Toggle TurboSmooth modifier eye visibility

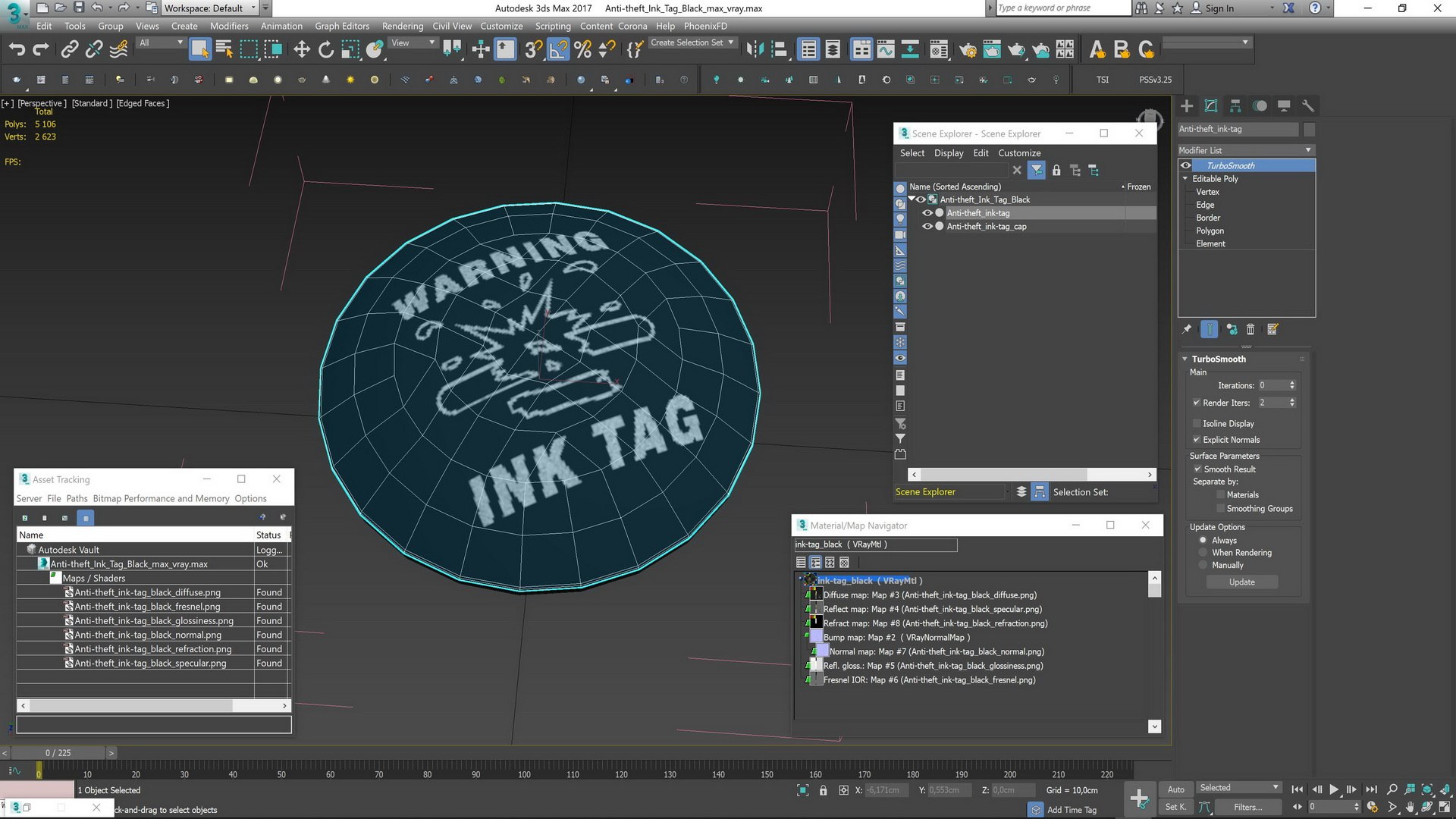point(1186,165)
